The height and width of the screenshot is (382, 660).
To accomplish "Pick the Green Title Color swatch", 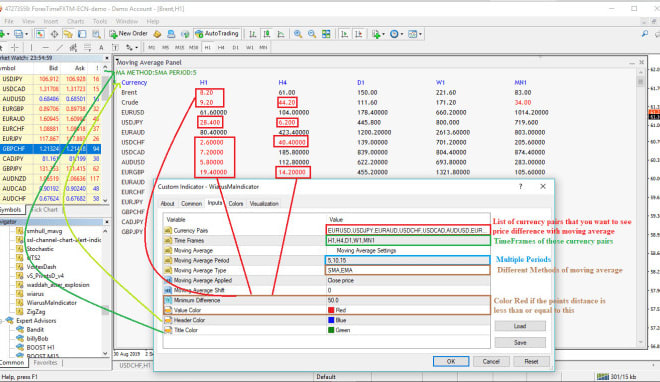I will pyautogui.click(x=331, y=330).
